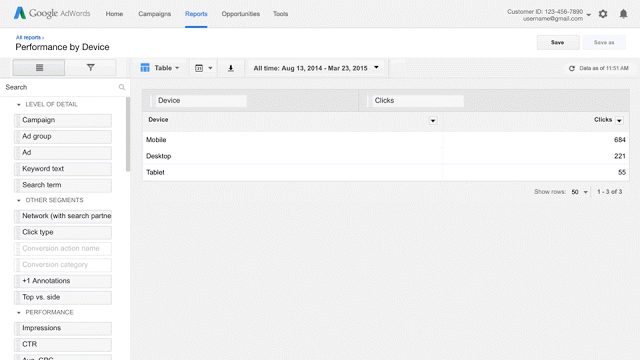Viewport: 640px width, 360px height.
Task: Open the calendar schedule icon menu
Action: click(x=203, y=68)
